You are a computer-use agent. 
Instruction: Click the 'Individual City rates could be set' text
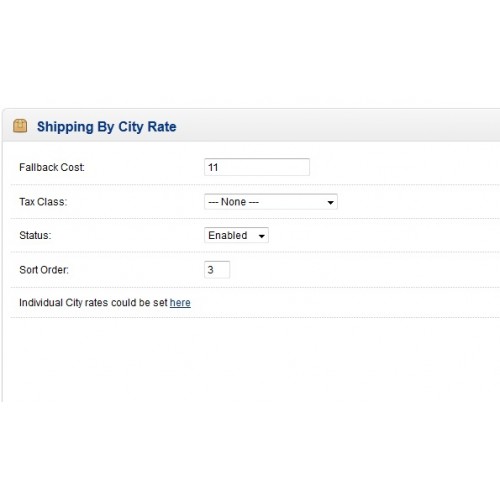pyautogui.click(x=93, y=303)
